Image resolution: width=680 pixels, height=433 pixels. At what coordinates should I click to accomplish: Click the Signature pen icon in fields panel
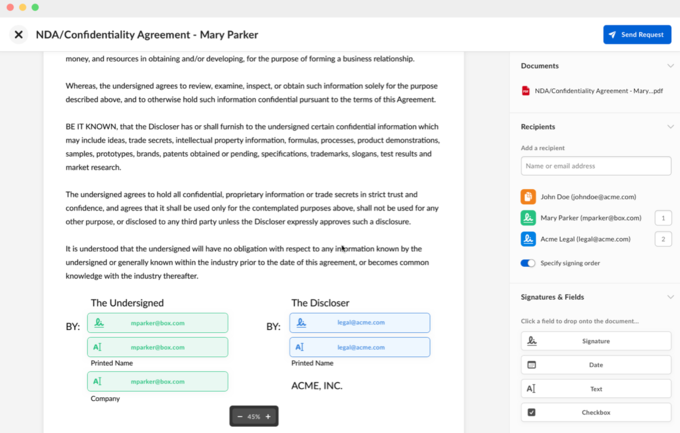click(x=532, y=341)
